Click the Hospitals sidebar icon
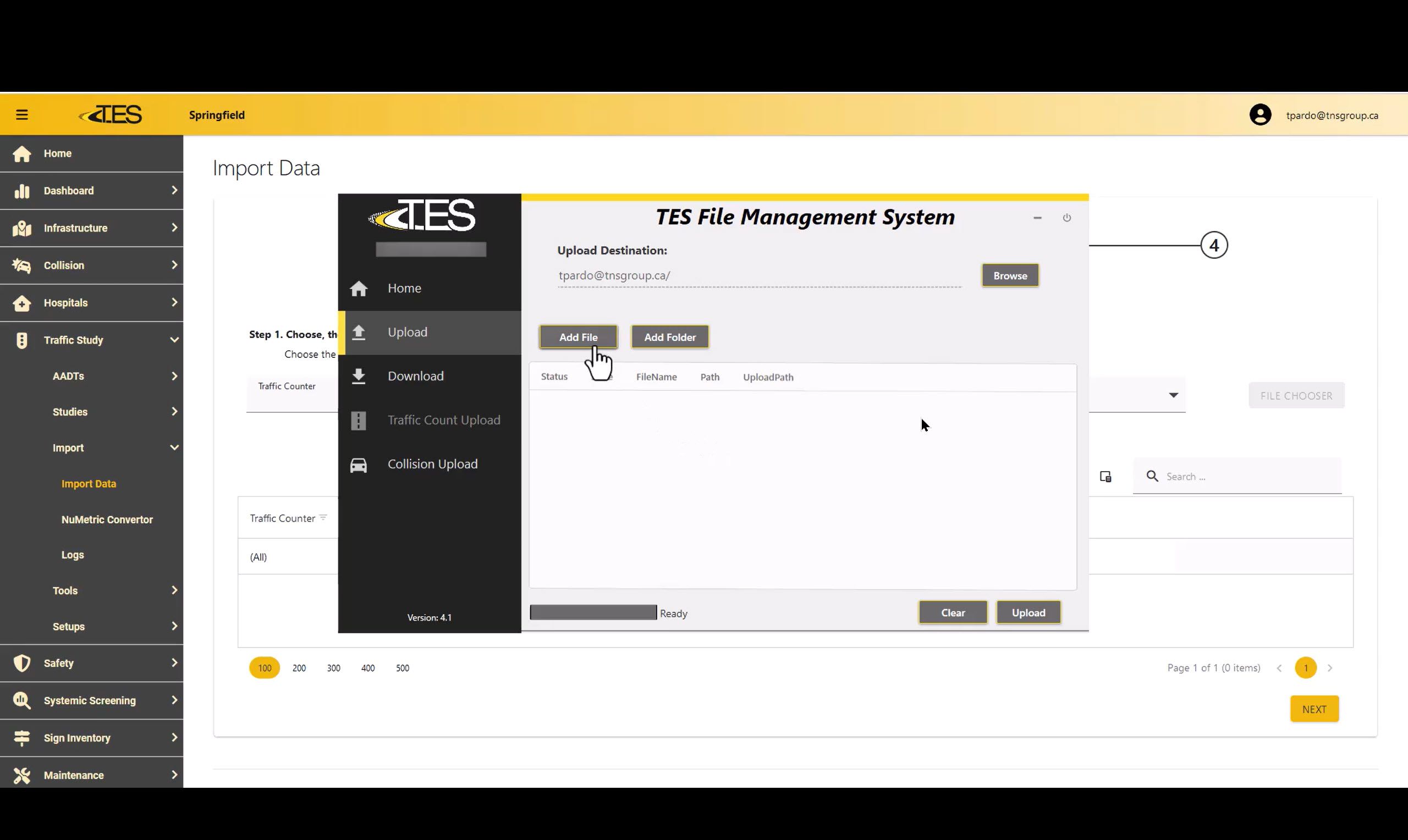 point(21,303)
